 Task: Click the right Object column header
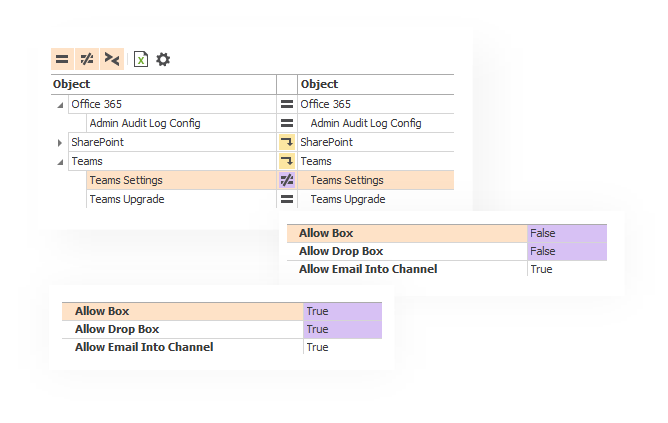tap(319, 84)
